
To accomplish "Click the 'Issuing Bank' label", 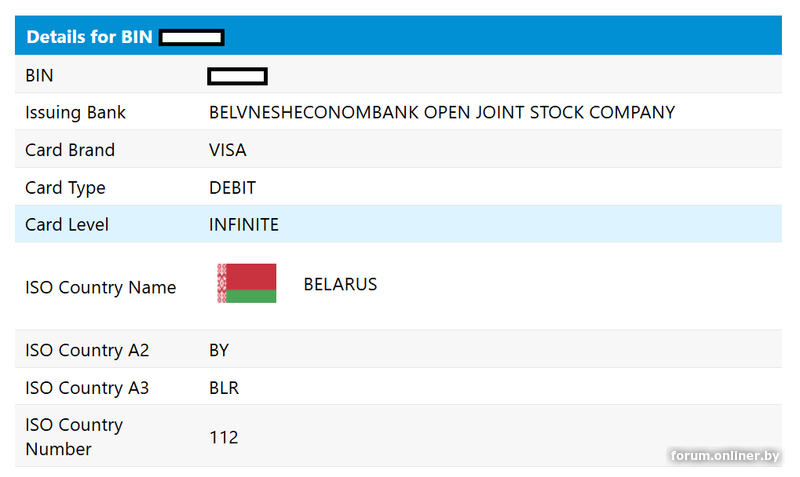I will pyautogui.click(x=75, y=112).
